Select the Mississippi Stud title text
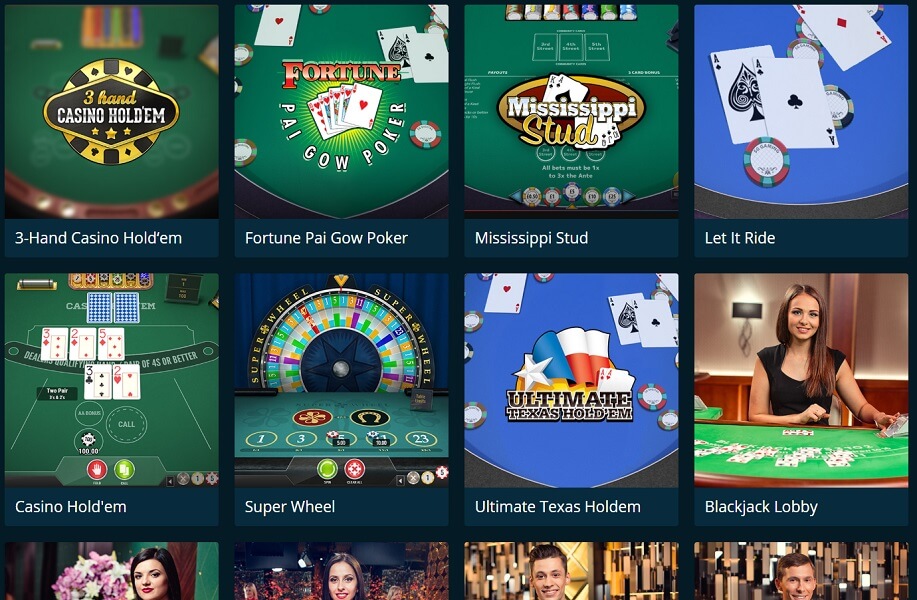This screenshot has height=600, width=917. click(x=531, y=238)
